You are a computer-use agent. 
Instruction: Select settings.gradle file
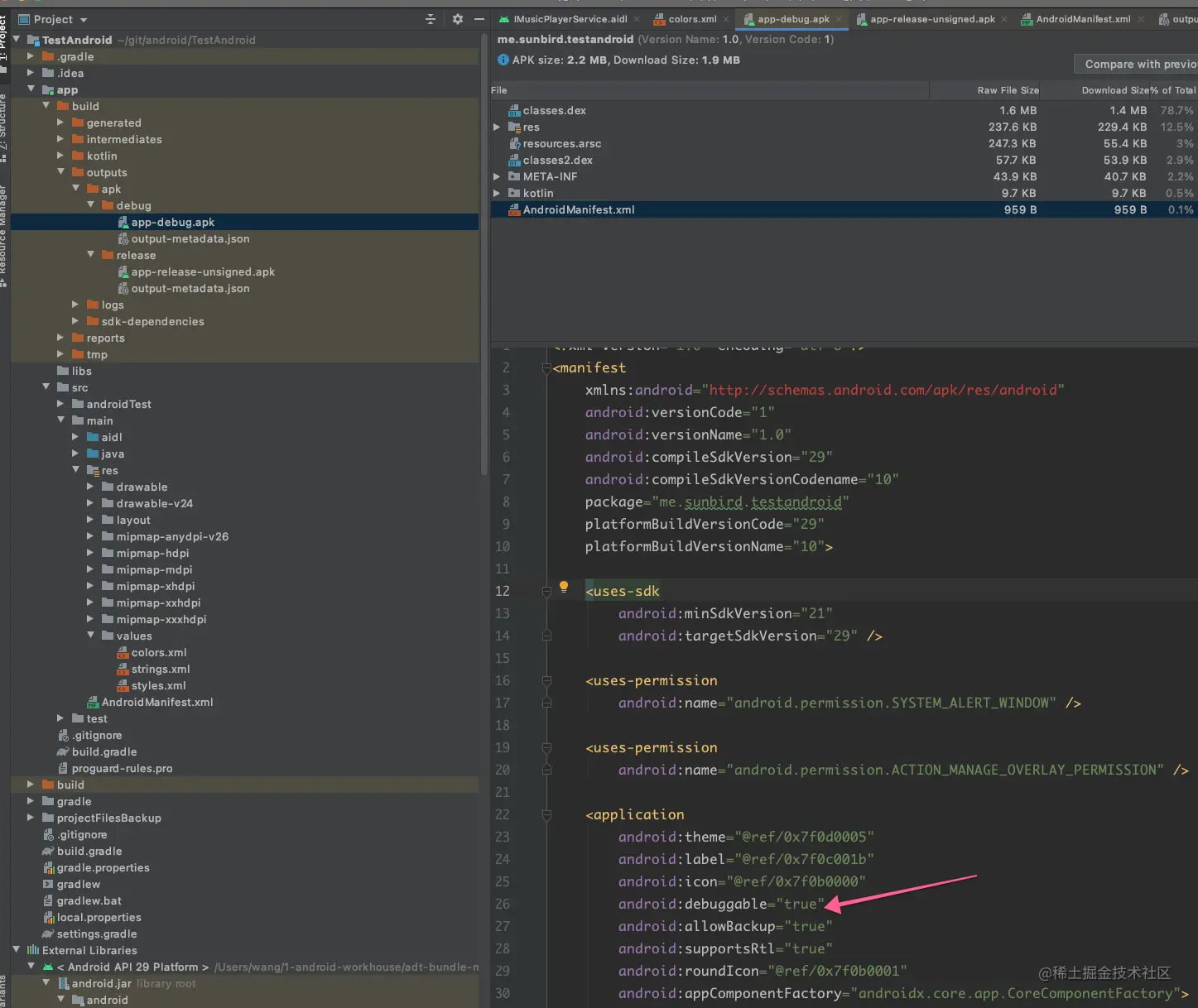pos(97,934)
